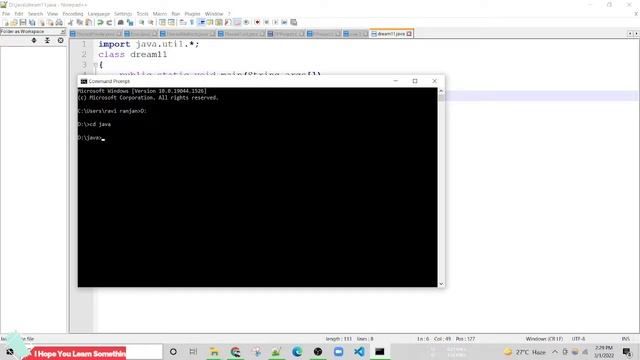This screenshot has width=640, height=360.
Task: Click the Print toolbar icon
Action: pyautogui.click(x=59, y=22)
